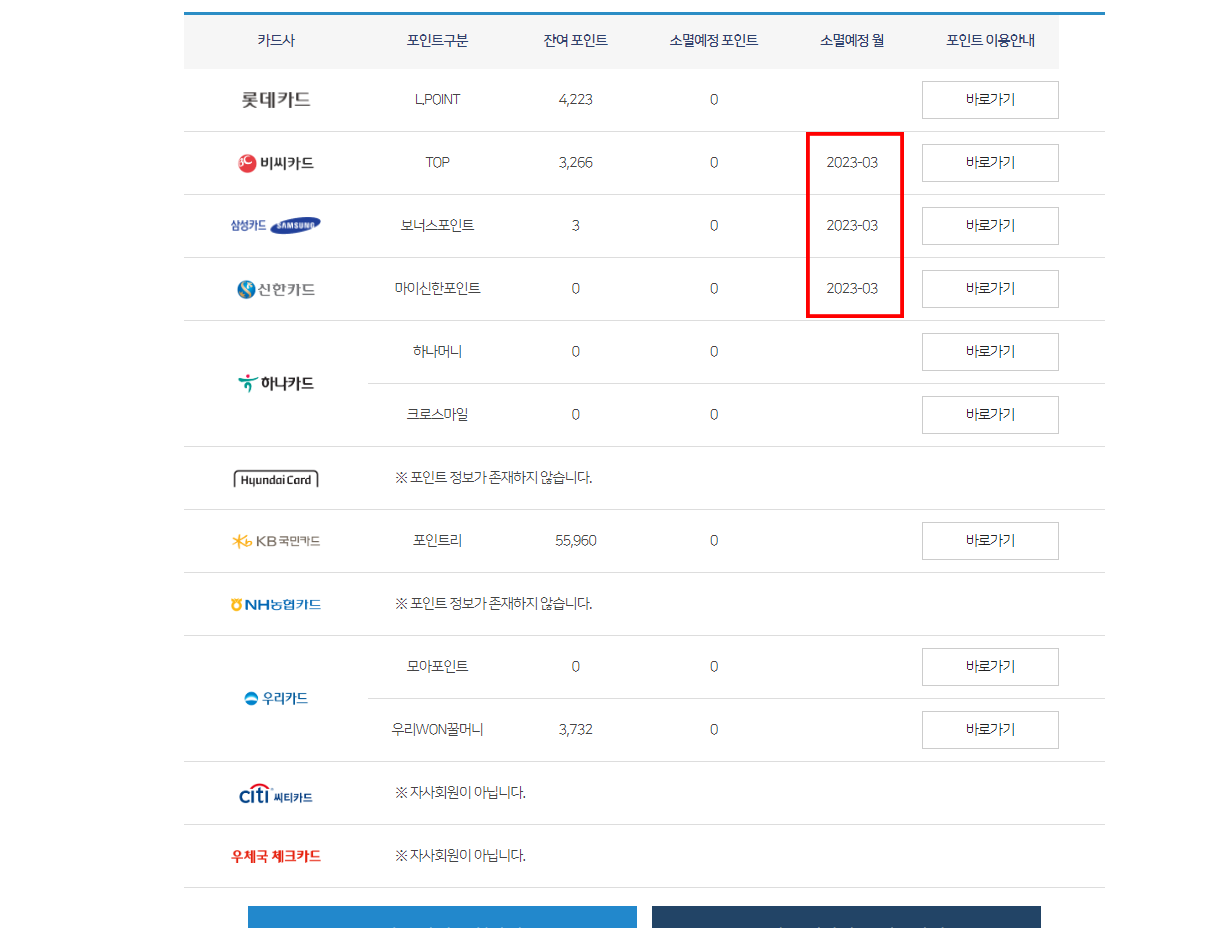Viewport: 1230px width, 928px height.
Task: Click the 카드사 column header
Action: 276,41
